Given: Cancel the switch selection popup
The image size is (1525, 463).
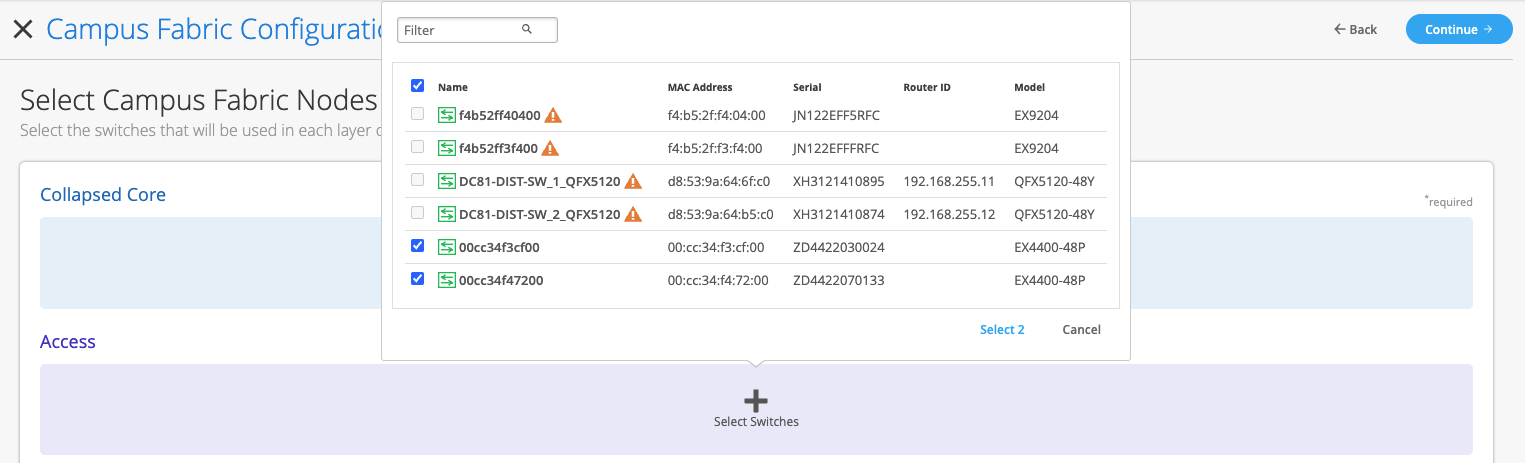Looking at the screenshot, I should (1081, 330).
